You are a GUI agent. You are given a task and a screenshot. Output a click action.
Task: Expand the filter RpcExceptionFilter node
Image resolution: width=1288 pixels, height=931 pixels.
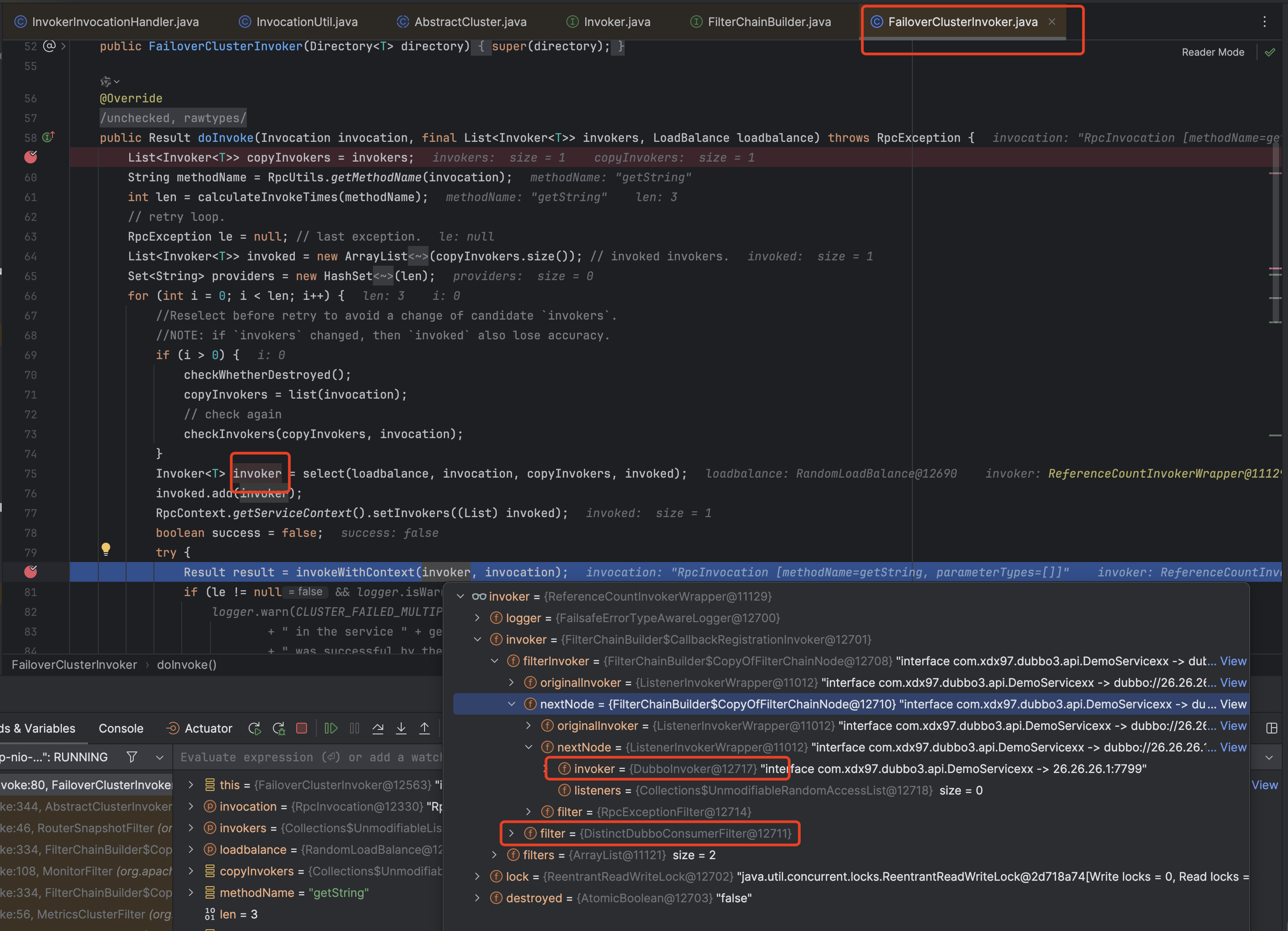[529, 812]
